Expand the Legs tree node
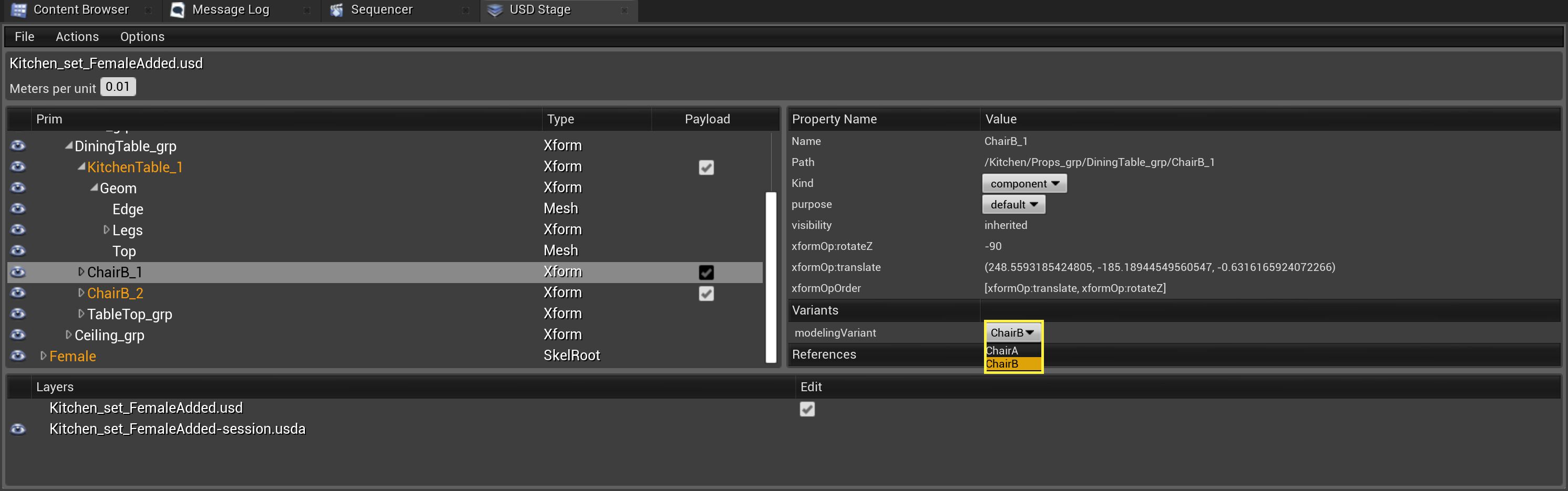This screenshot has width=1568, height=491. pyautogui.click(x=107, y=230)
